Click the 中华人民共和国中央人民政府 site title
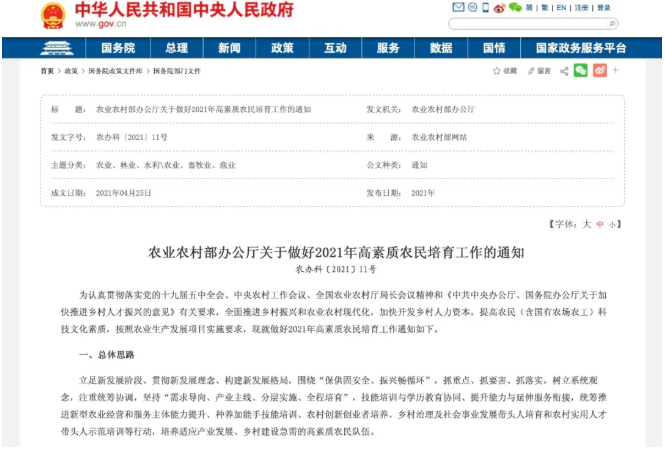Image resolution: width=665 pixels, height=451 pixels. [184, 9]
